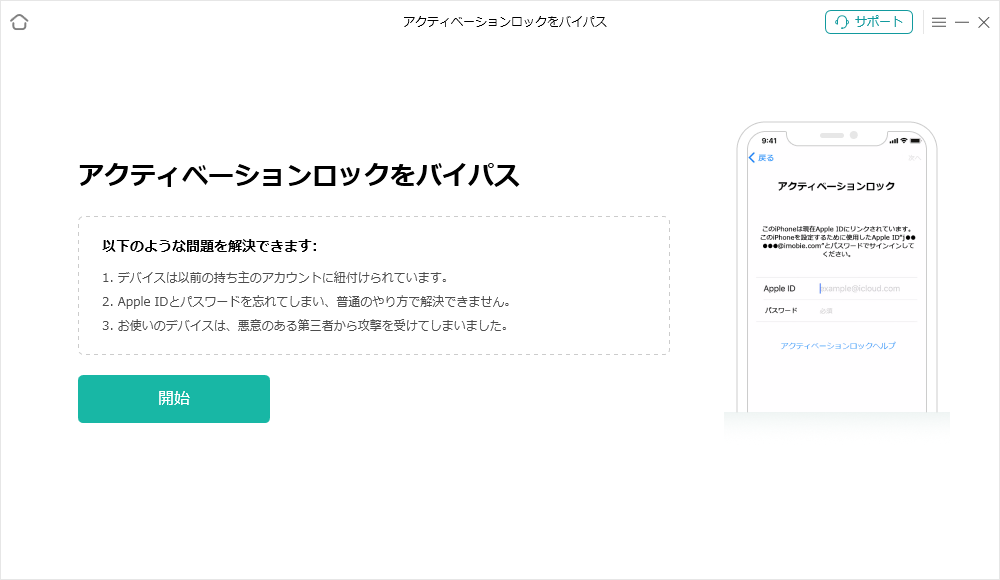1000x580 pixels.
Task: Focus the パスワード field in phone mockup
Action: [837, 311]
